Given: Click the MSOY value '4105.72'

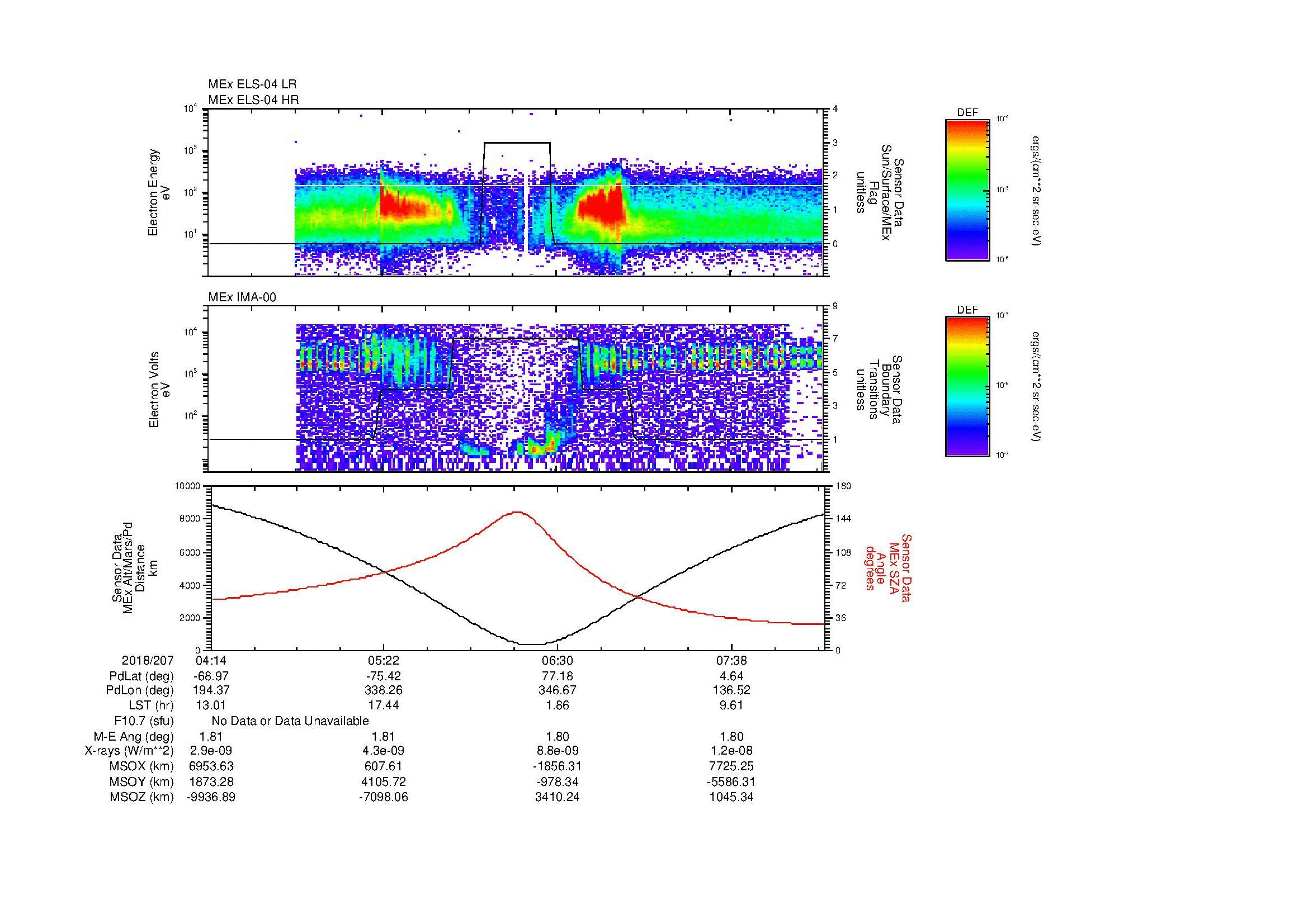Looking at the screenshot, I should (x=384, y=781).
